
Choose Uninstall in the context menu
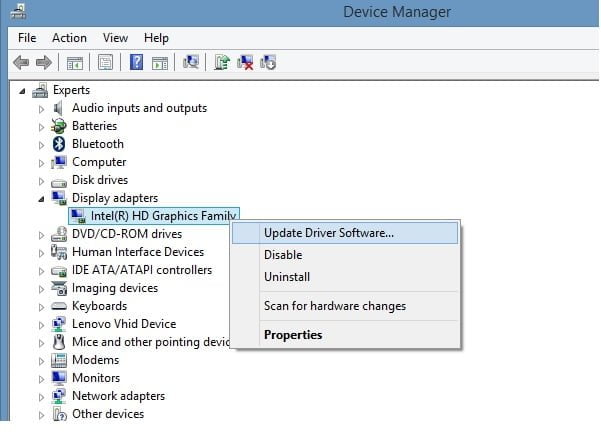pos(345,277)
